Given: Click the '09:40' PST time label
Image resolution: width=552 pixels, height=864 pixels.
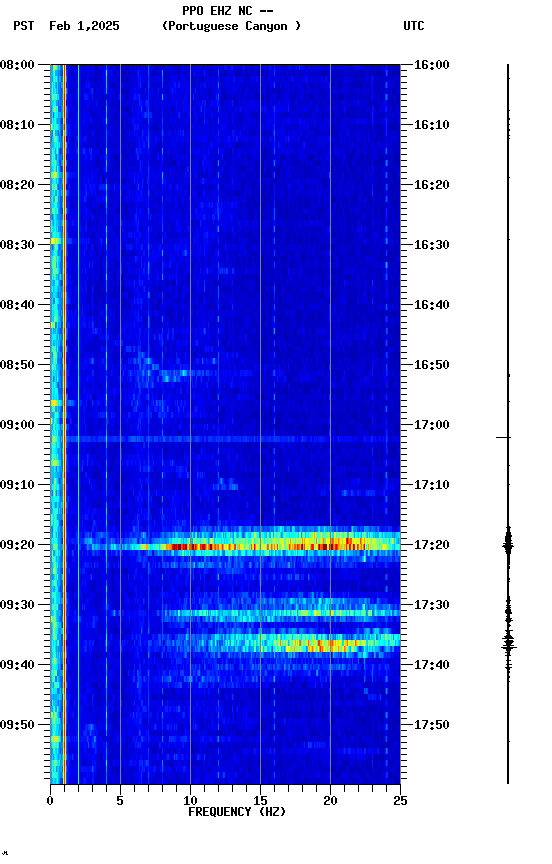Looking at the screenshot, I should click(17, 666).
